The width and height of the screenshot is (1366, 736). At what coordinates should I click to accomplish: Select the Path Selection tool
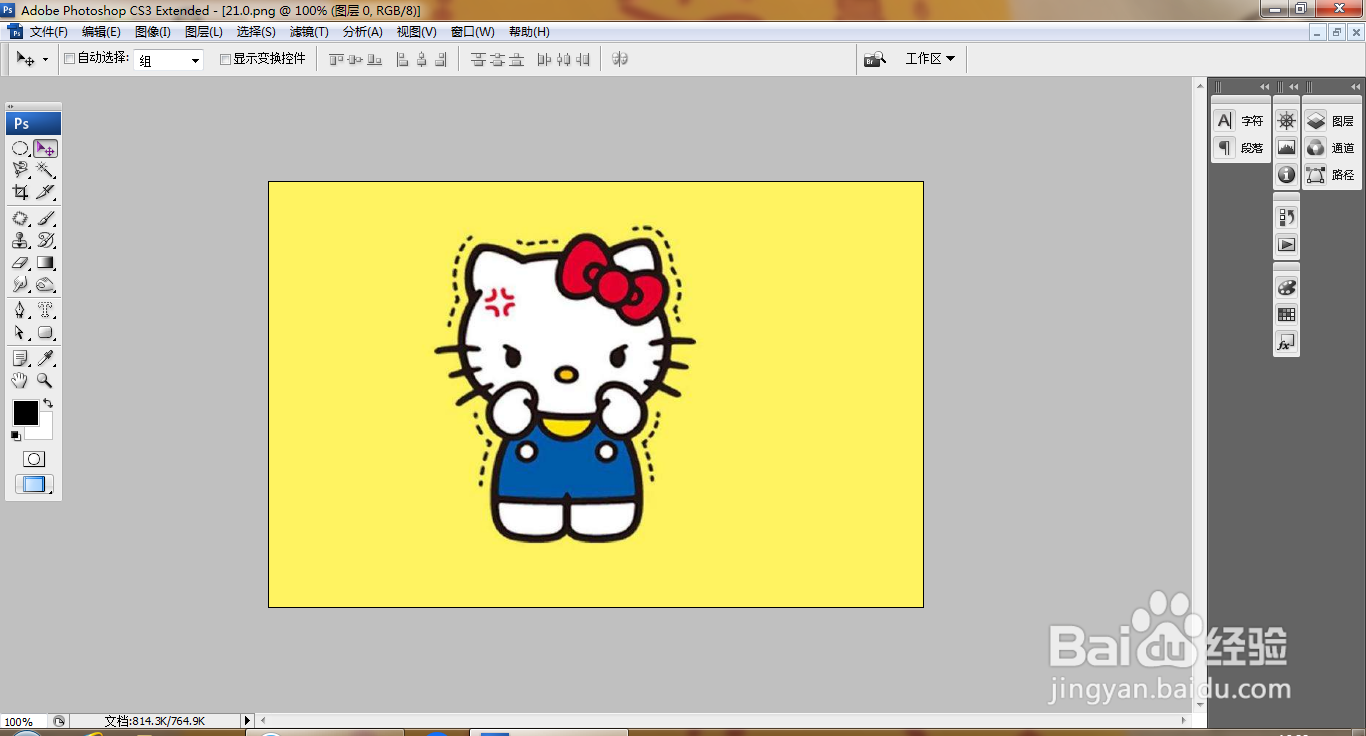20,332
